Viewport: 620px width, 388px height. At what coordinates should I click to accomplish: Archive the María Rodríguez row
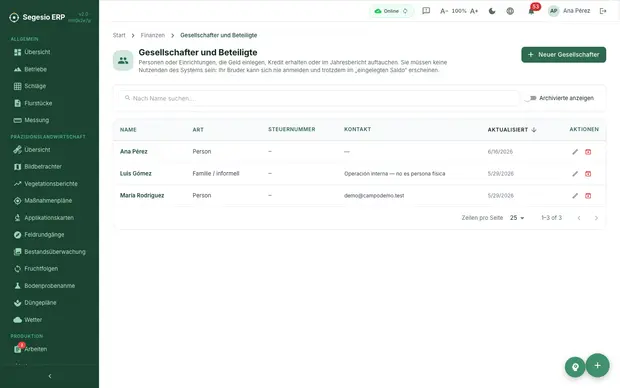coord(588,196)
